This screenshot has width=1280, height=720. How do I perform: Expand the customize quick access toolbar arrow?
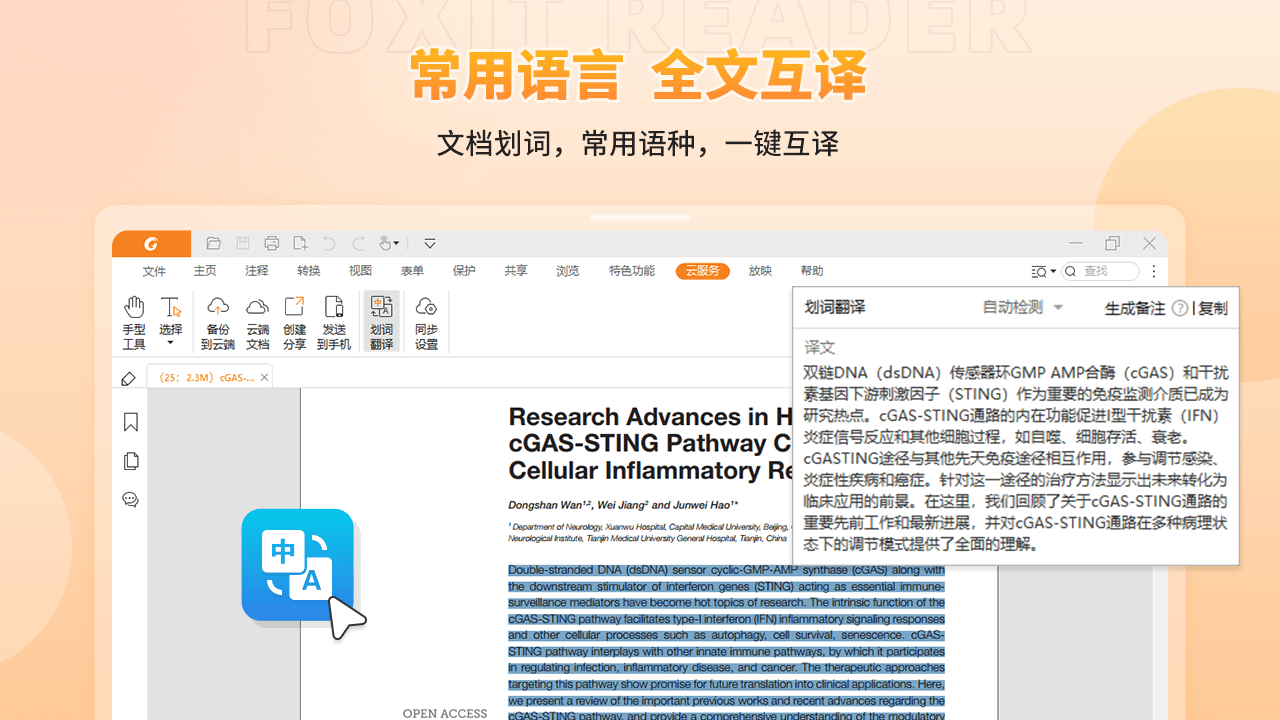430,243
